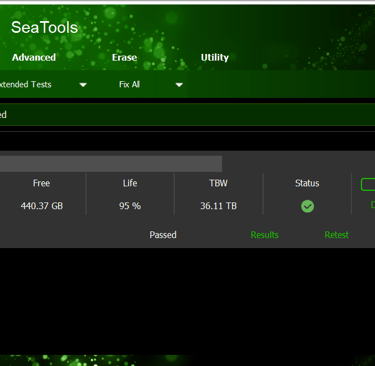Image resolution: width=375 pixels, height=366 pixels.
Task: Click the Passed test result text
Action: coord(163,235)
